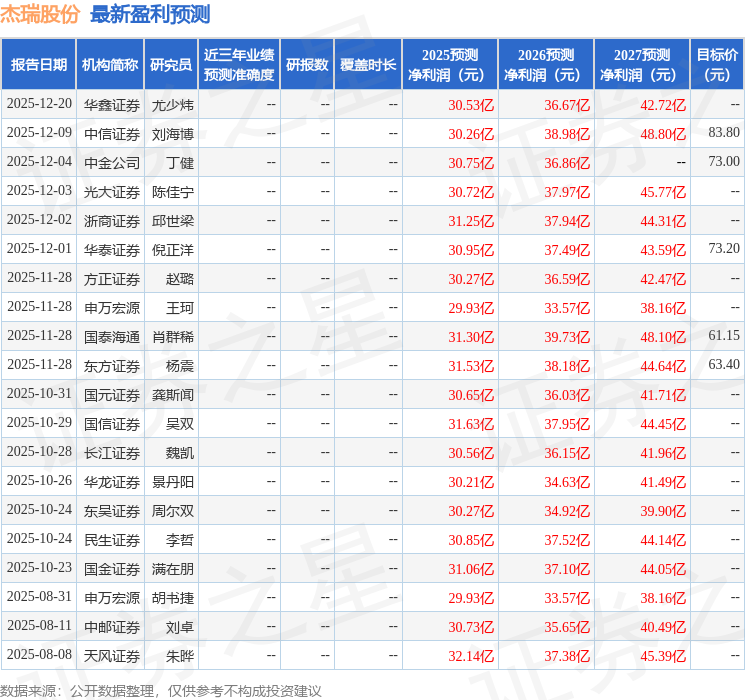Click the 31.63亿 profit value

pyautogui.click(x=471, y=424)
